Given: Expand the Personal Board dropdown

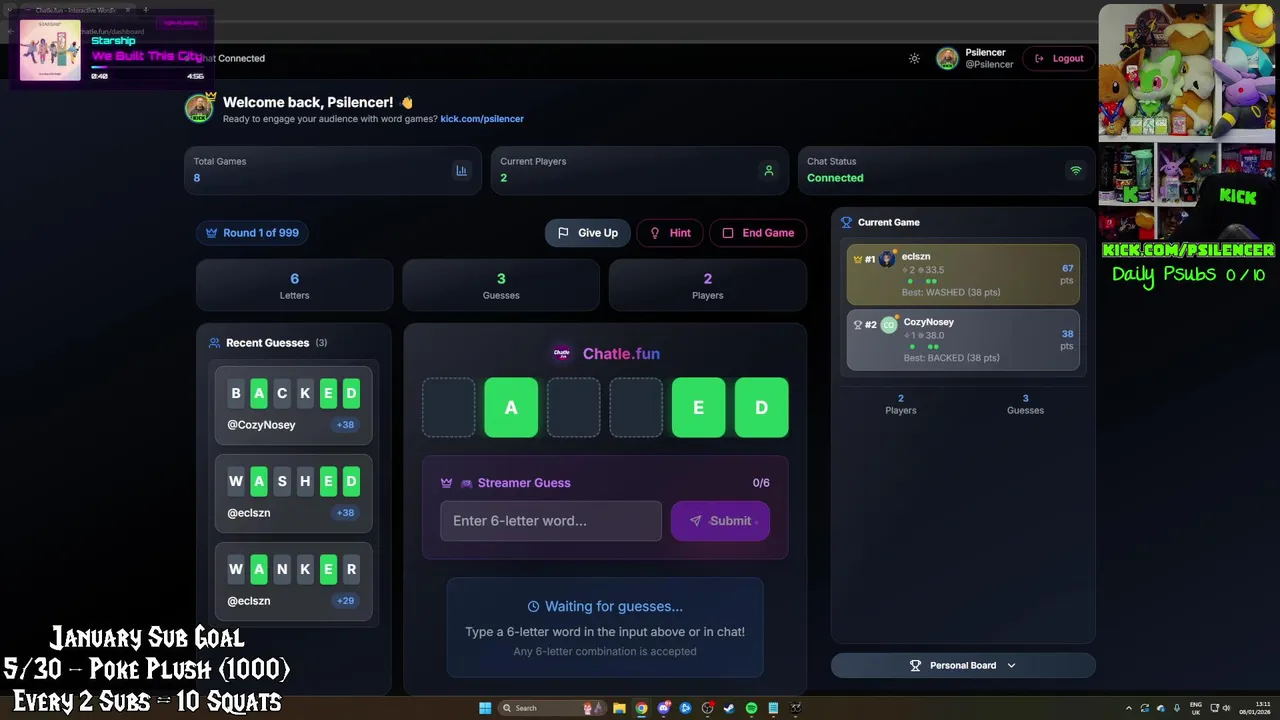Looking at the screenshot, I should [x=963, y=665].
